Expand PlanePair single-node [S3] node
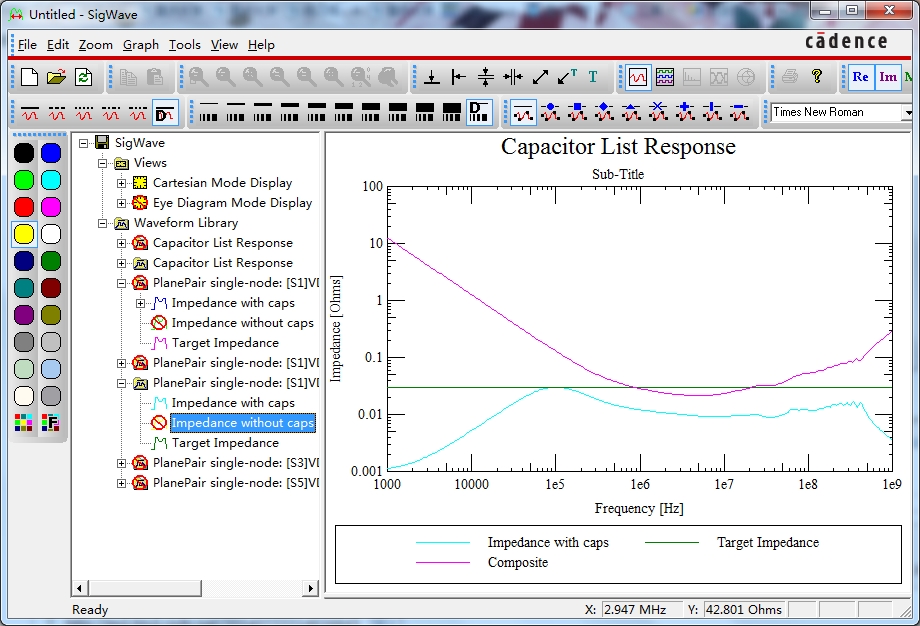This screenshot has height=626, width=920. click(x=121, y=463)
